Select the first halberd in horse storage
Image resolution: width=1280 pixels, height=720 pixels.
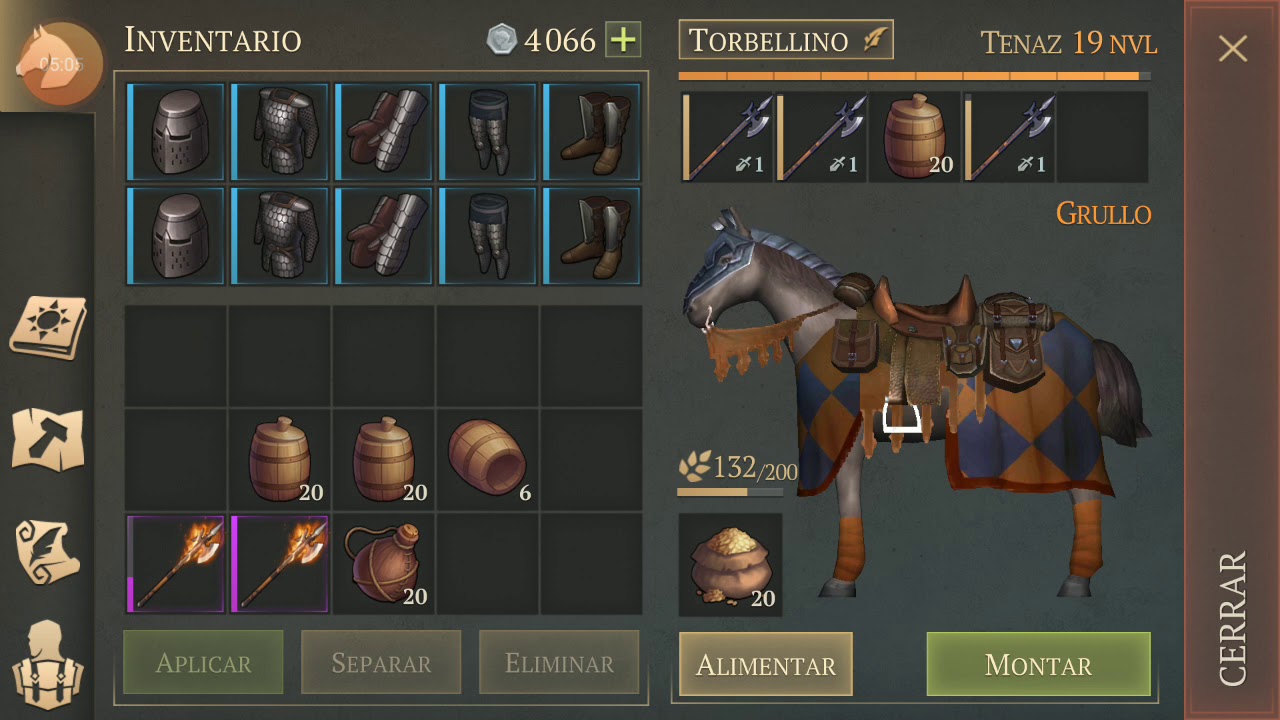[x=726, y=137]
